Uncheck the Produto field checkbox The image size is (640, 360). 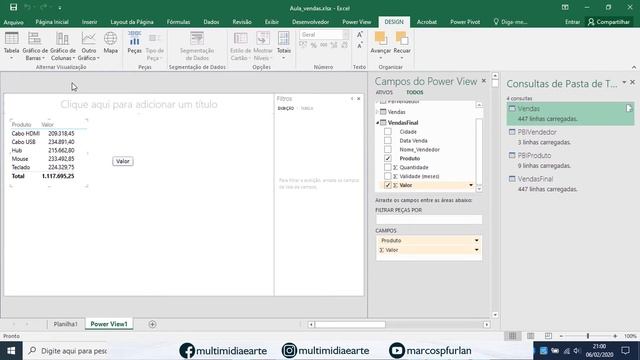388,158
